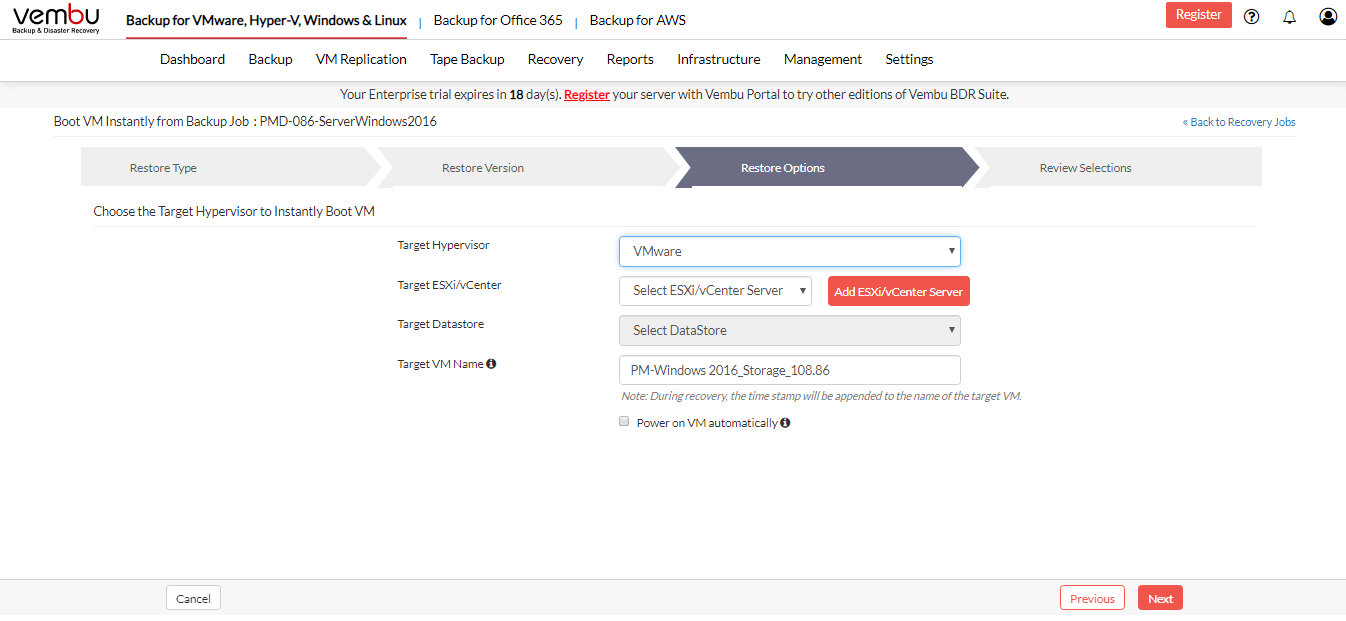Click the time stamp note text
The width and height of the screenshot is (1346, 621).
click(x=821, y=396)
